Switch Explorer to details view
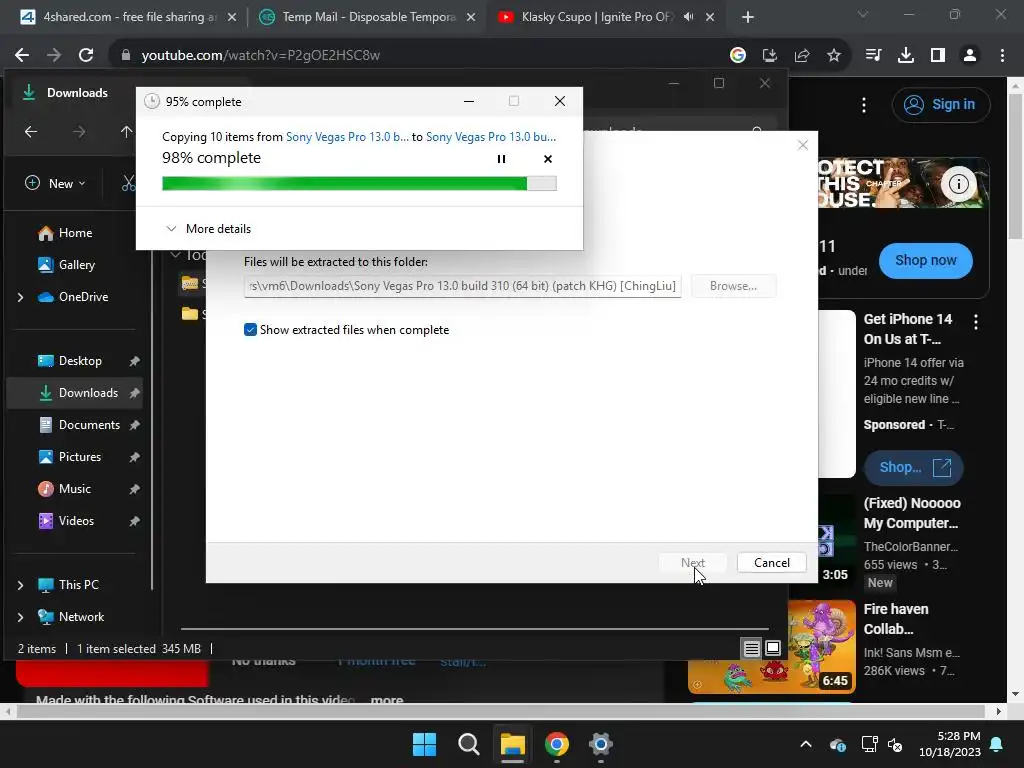 pyautogui.click(x=752, y=648)
